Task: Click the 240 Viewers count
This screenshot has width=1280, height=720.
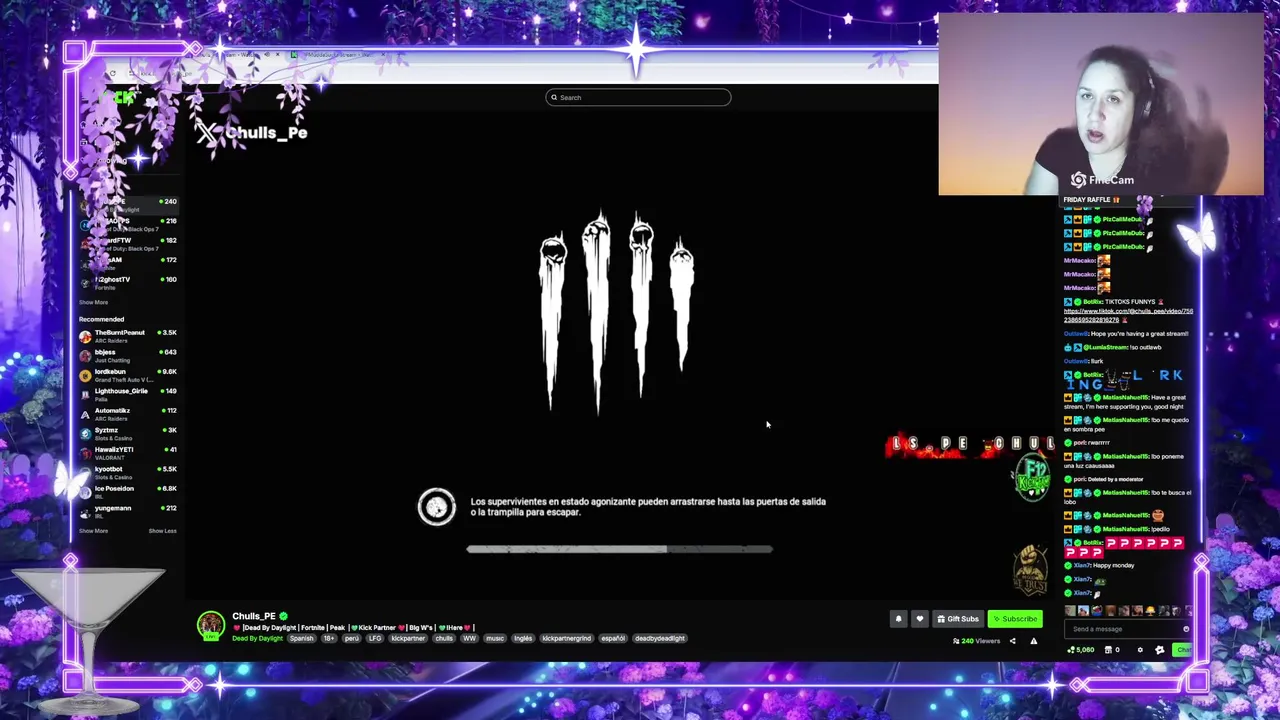Action: [x=976, y=641]
